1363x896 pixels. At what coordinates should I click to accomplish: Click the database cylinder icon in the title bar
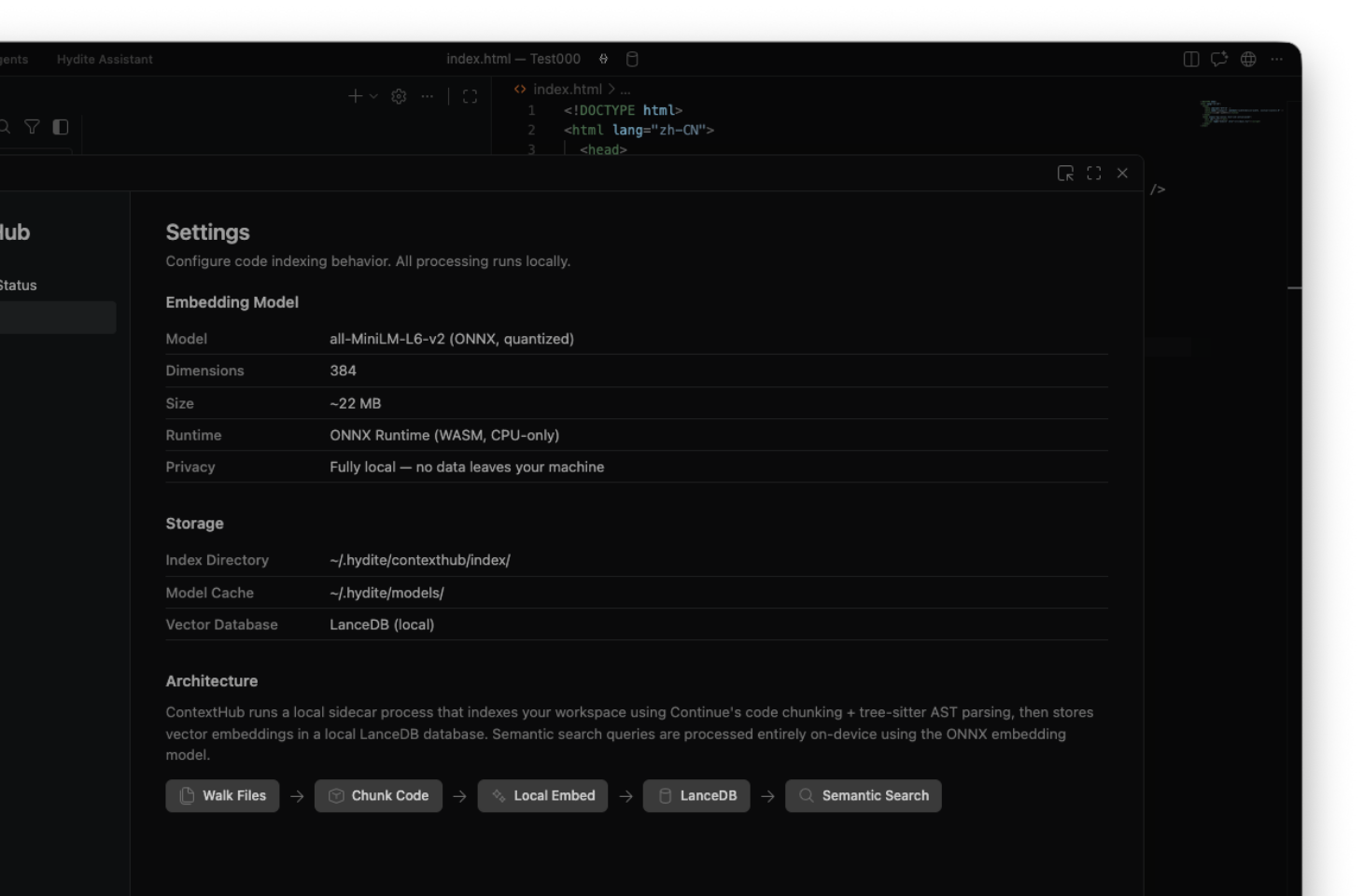(x=632, y=59)
